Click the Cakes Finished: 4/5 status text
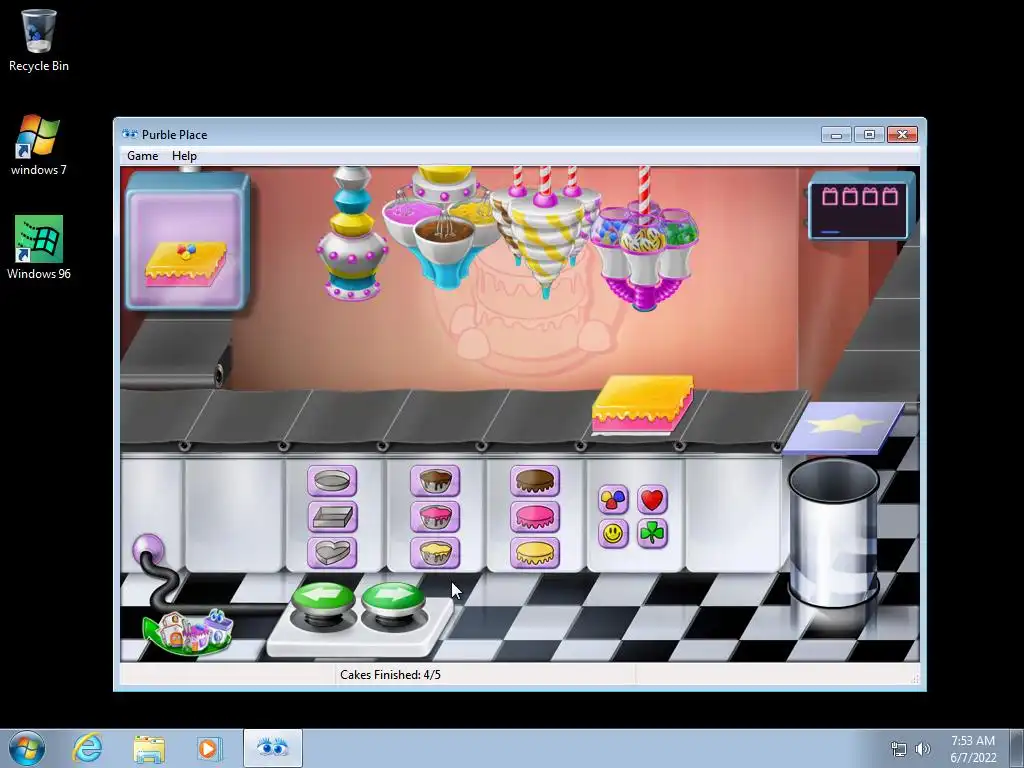 click(391, 675)
